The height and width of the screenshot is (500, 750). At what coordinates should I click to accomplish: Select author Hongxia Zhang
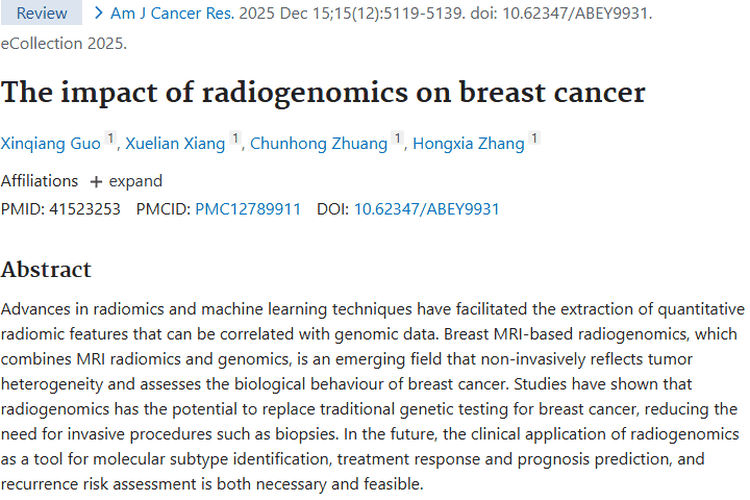coord(468,144)
